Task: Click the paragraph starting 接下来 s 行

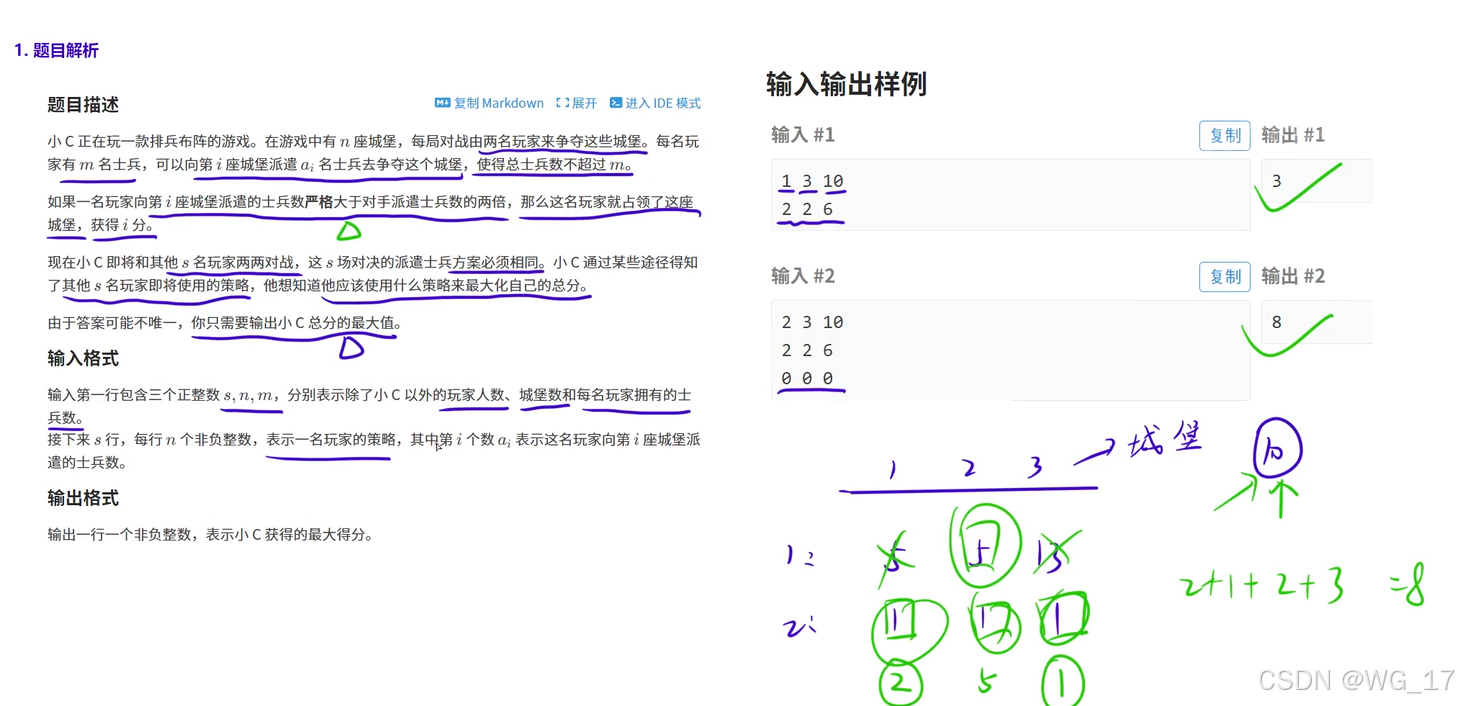Action: tap(373, 451)
